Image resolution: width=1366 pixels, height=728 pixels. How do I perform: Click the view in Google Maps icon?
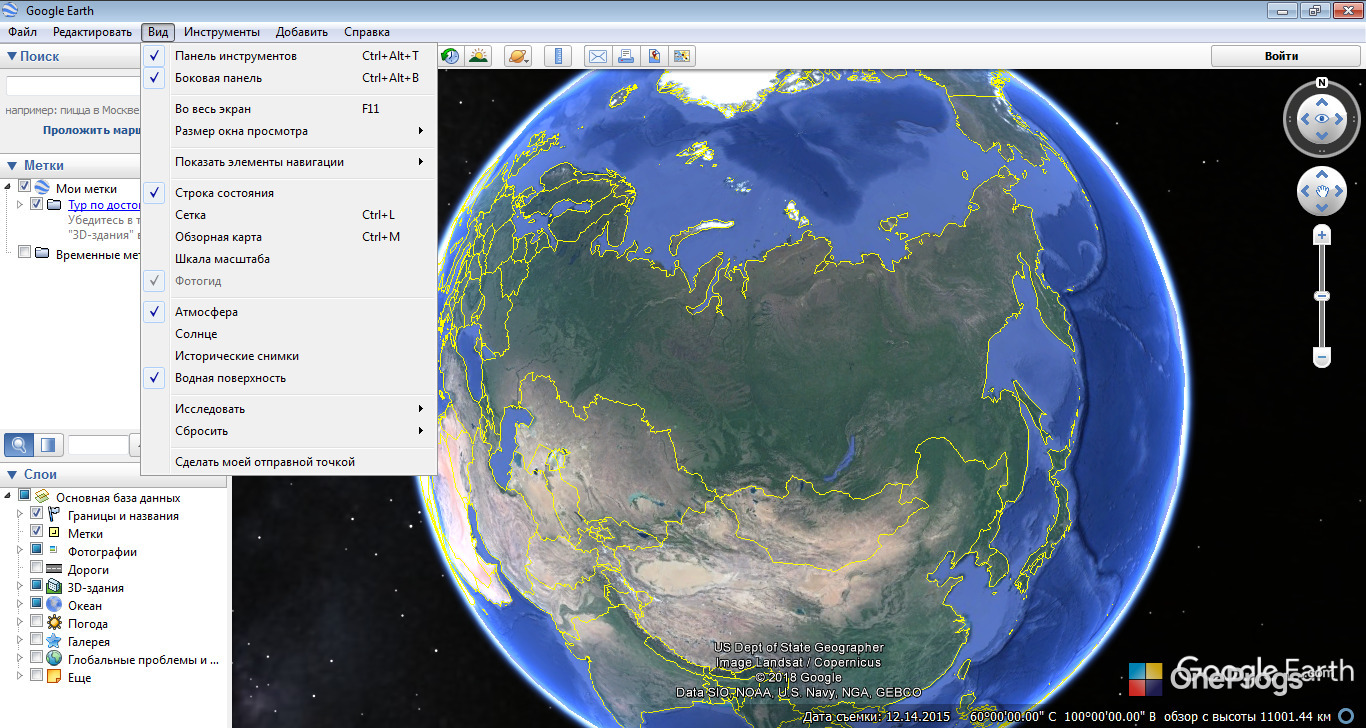(682, 56)
